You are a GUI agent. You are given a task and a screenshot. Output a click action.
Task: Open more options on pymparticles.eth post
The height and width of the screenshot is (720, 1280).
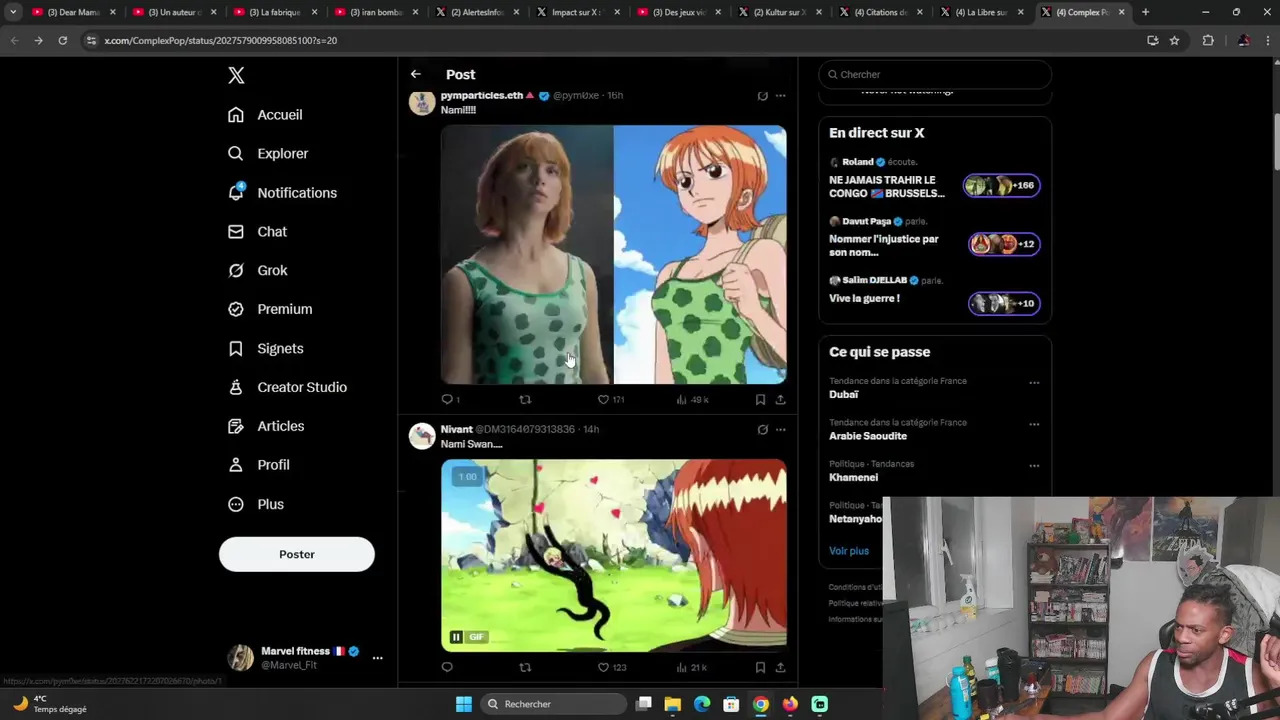[x=781, y=96]
